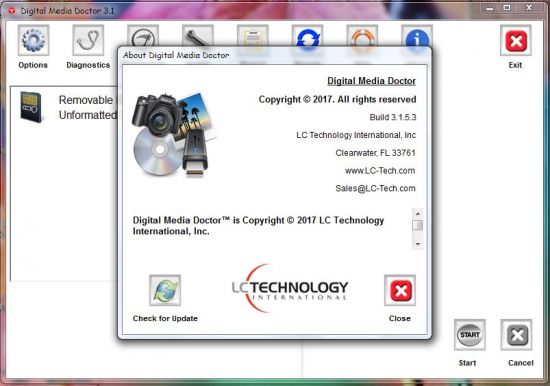This screenshot has height=386, width=550.
Task: Click the wrench tool toolbar icon
Action: tap(197, 36)
